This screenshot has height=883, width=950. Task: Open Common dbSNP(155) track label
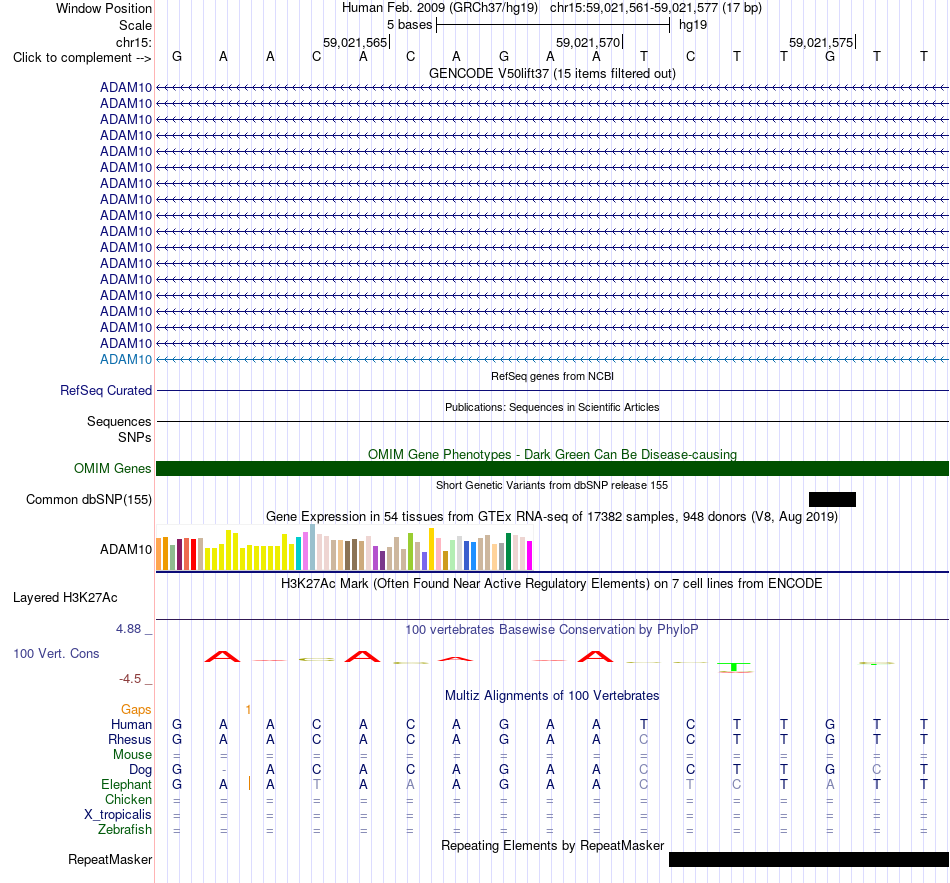[x=89, y=499]
